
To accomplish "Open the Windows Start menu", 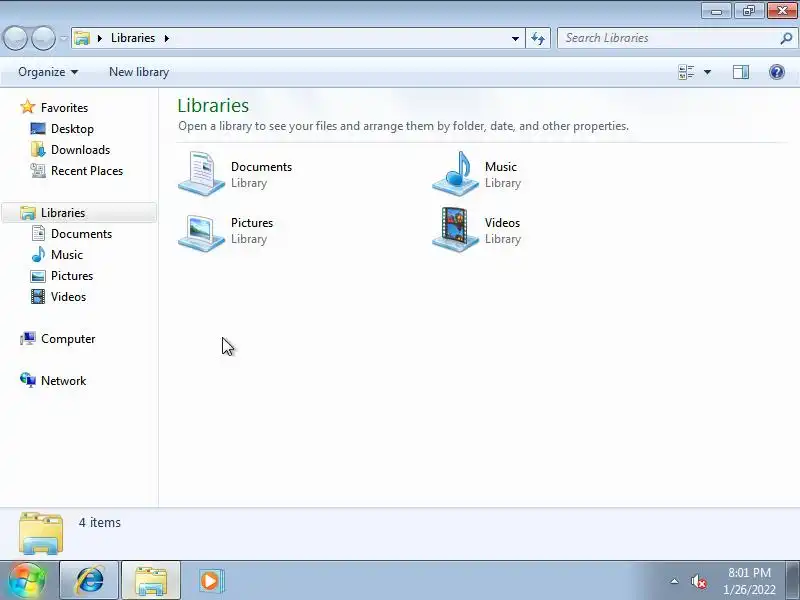I will click(27, 581).
